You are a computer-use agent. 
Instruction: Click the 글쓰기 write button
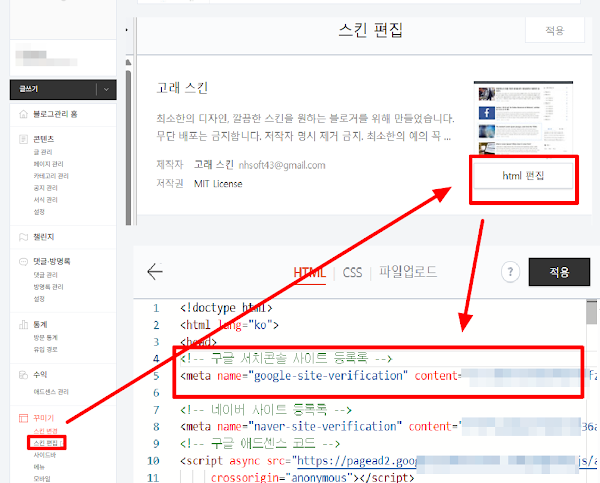pos(53,90)
